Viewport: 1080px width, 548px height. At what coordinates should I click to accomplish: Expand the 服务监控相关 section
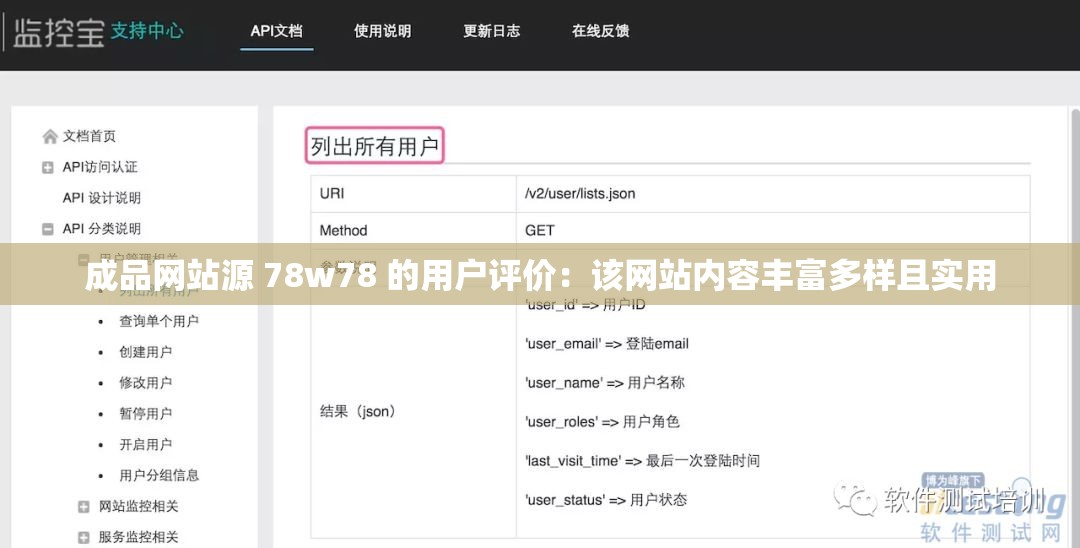click(x=83, y=538)
